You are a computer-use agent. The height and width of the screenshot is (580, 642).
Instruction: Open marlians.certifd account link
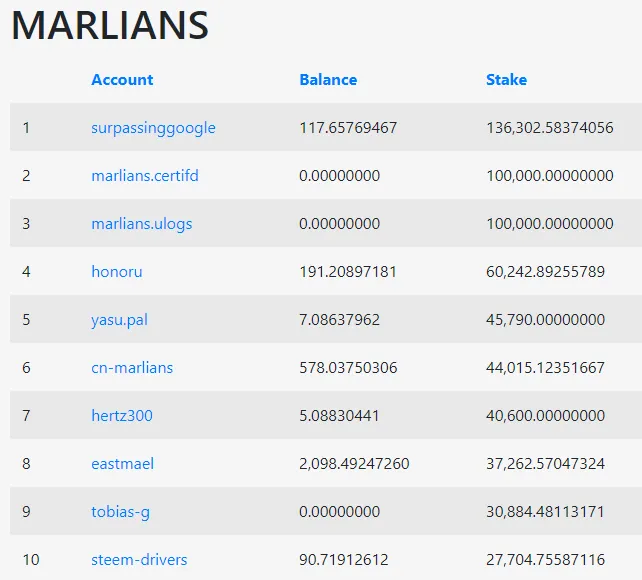coord(145,176)
